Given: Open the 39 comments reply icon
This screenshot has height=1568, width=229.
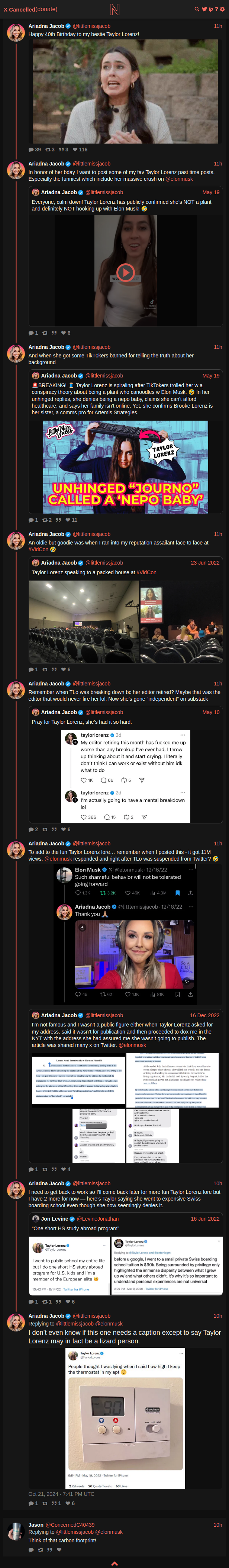Looking at the screenshot, I should [x=35, y=149].
